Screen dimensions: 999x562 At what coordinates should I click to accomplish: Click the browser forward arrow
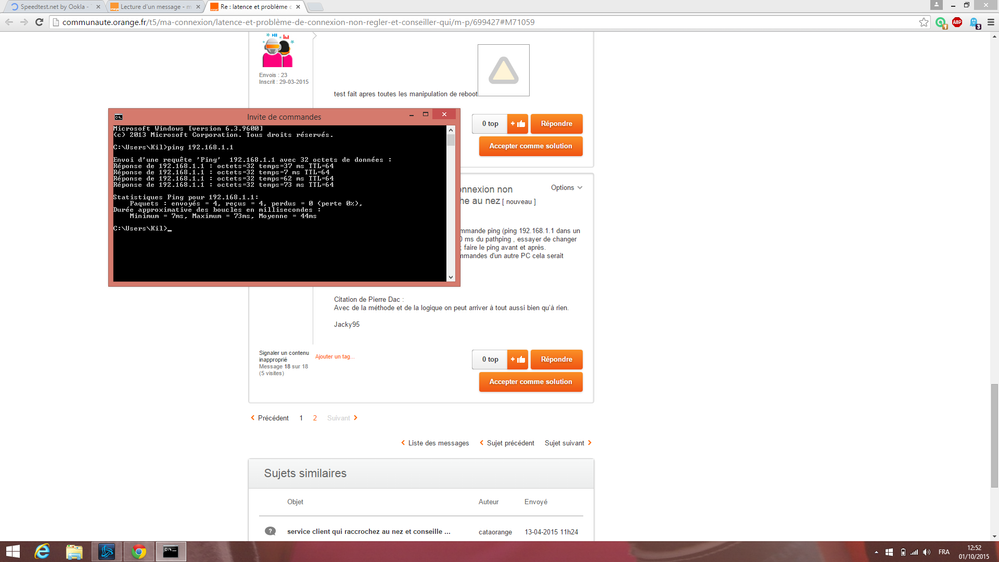[x=24, y=22]
